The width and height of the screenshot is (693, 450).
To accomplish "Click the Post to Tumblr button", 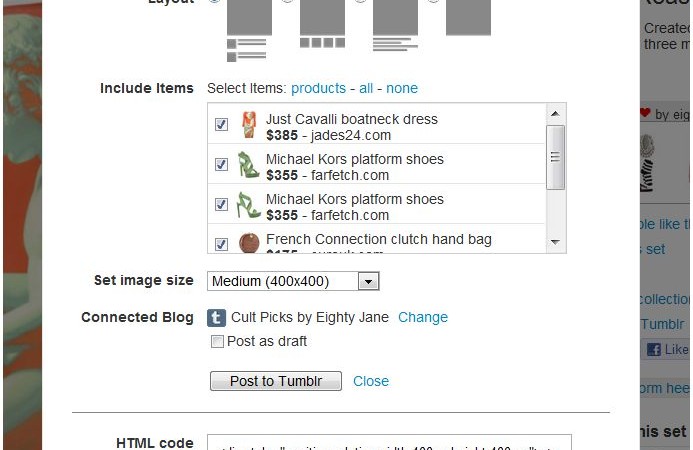I will 276,381.
